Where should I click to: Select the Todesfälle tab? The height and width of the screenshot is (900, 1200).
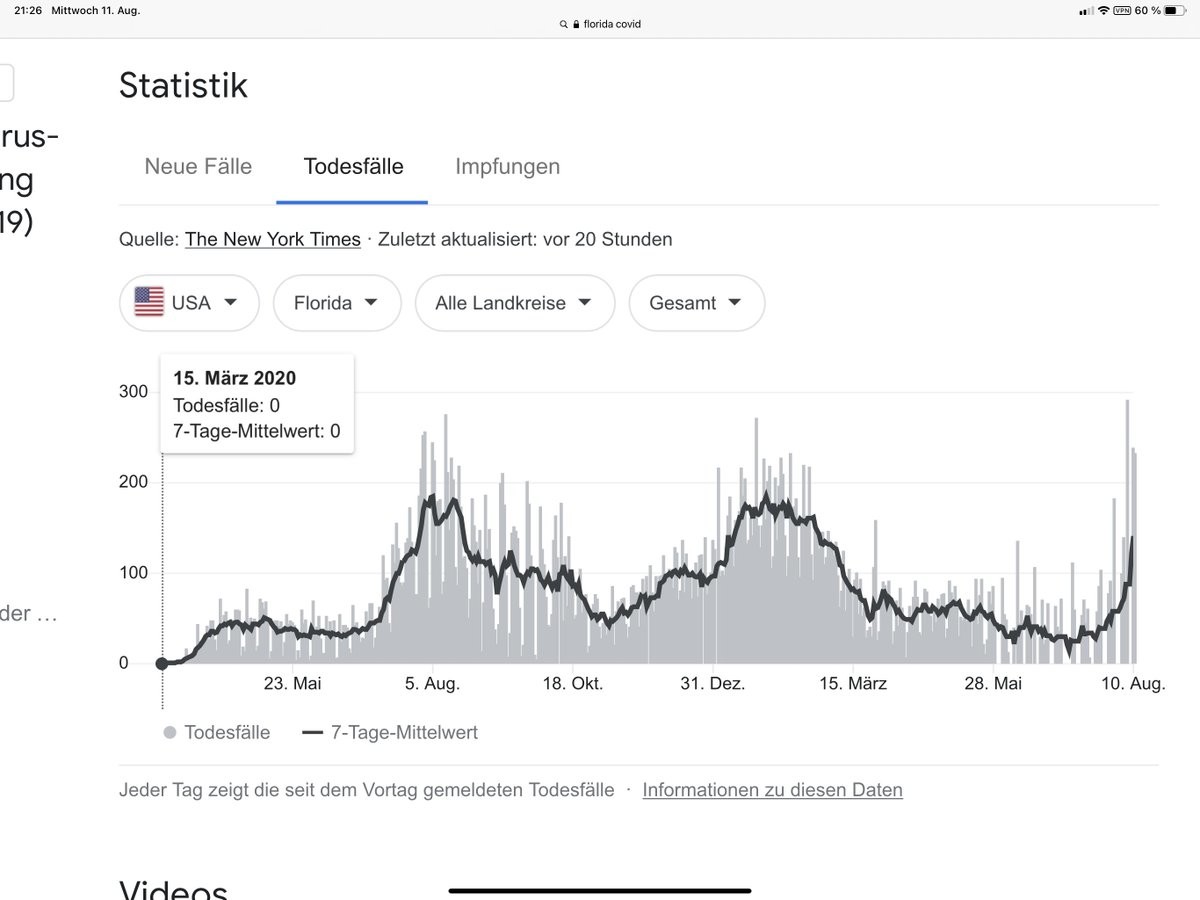tap(353, 167)
